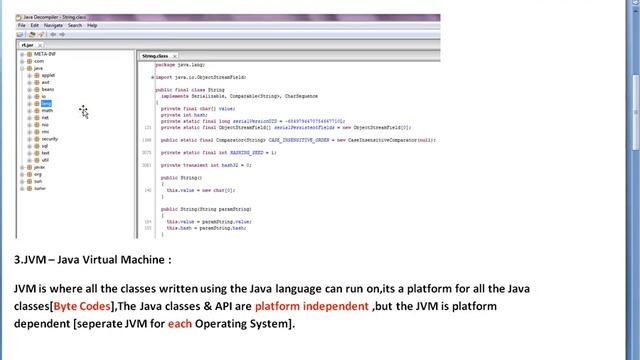640x360 pixels.
Task: Expand the awt package node
Action: 29,82
